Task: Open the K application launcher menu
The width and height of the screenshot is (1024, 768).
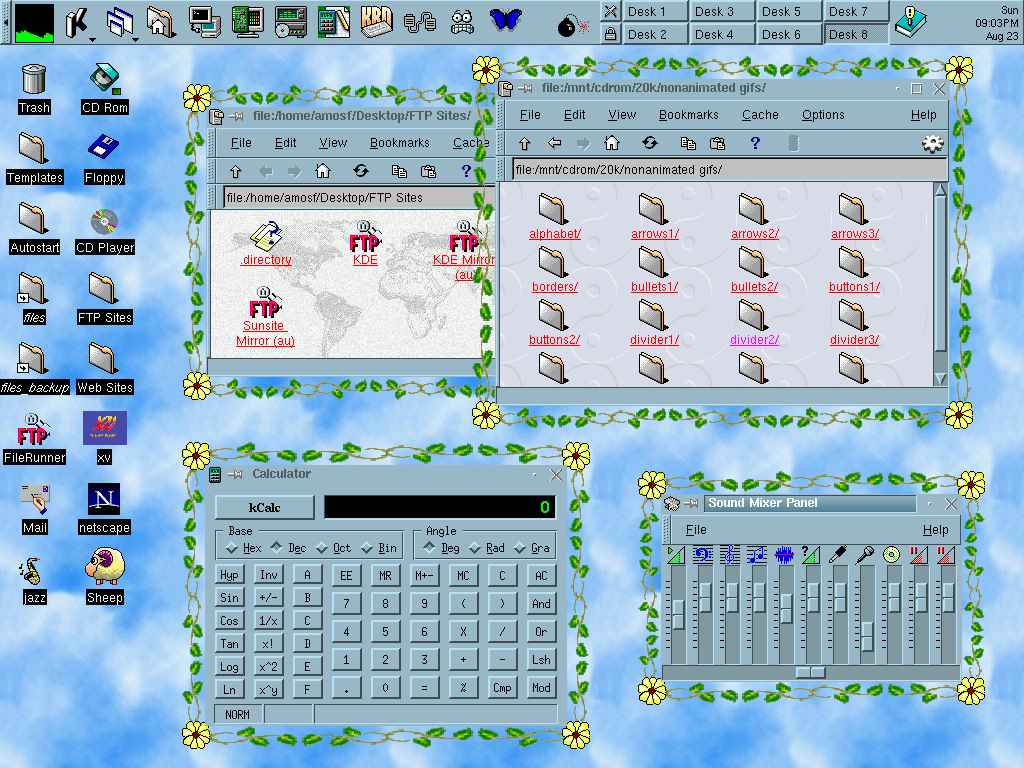Action: 78,21
